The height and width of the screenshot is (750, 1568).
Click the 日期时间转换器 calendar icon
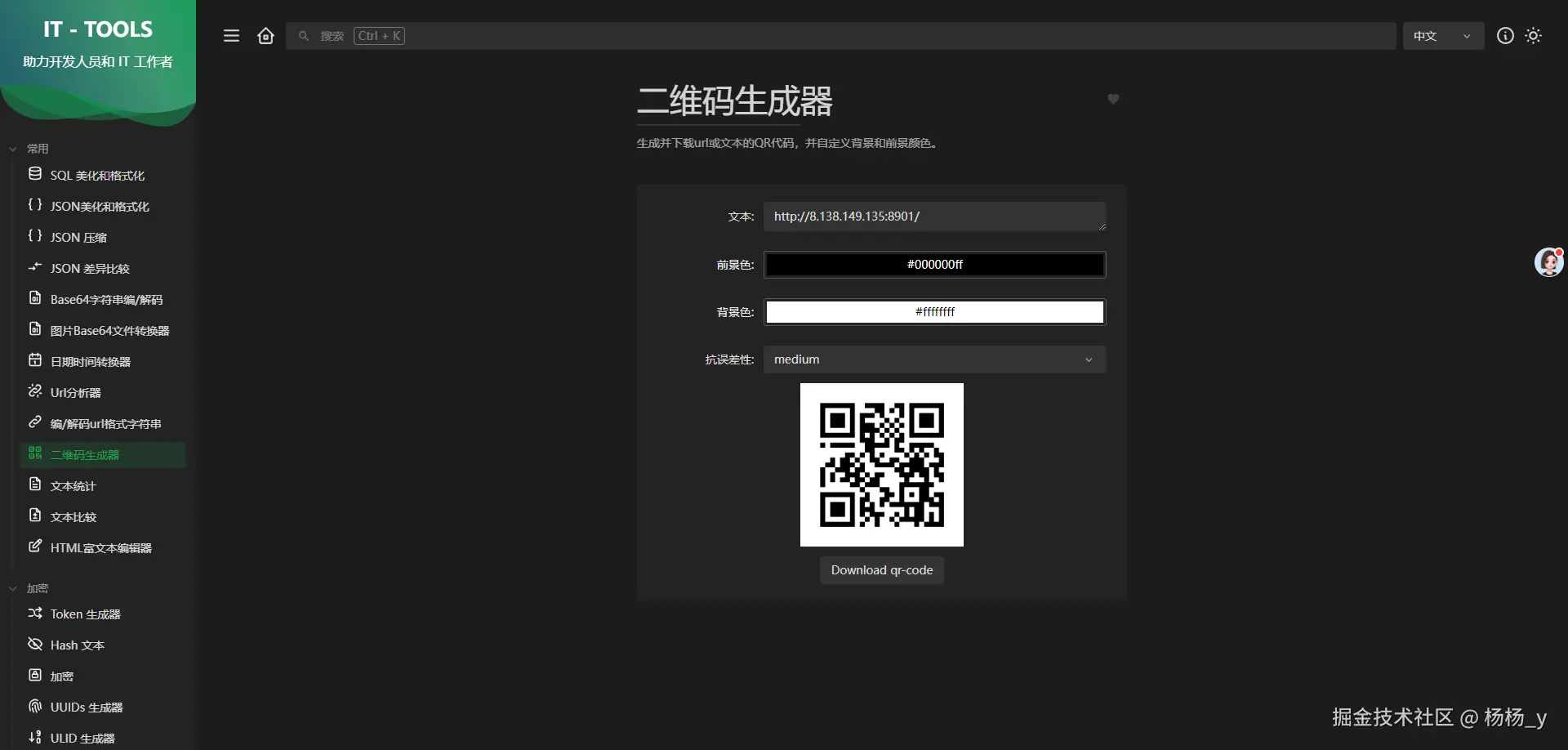35,360
